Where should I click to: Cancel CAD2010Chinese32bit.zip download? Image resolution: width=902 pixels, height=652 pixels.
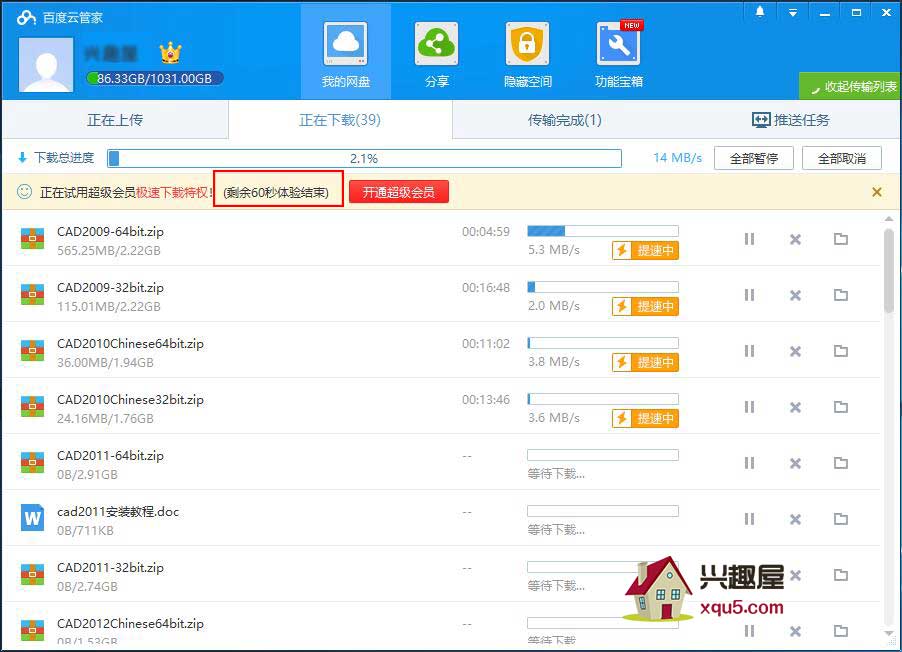click(x=795, y=407)
